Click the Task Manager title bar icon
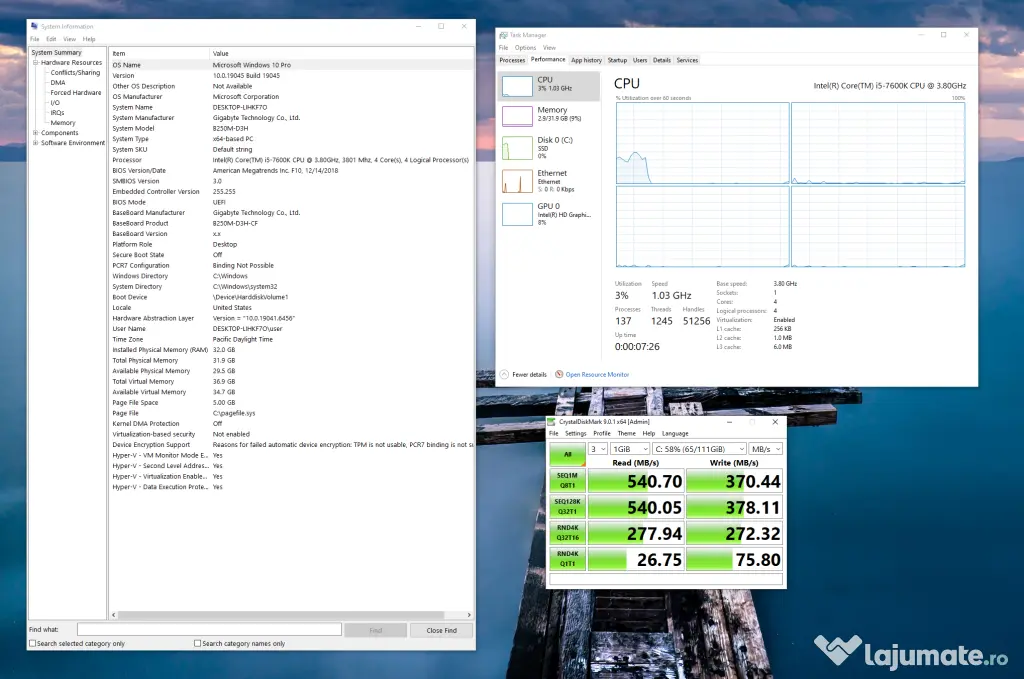The height and width of the screenshot is (679, 1024). (x=503, y=35)
